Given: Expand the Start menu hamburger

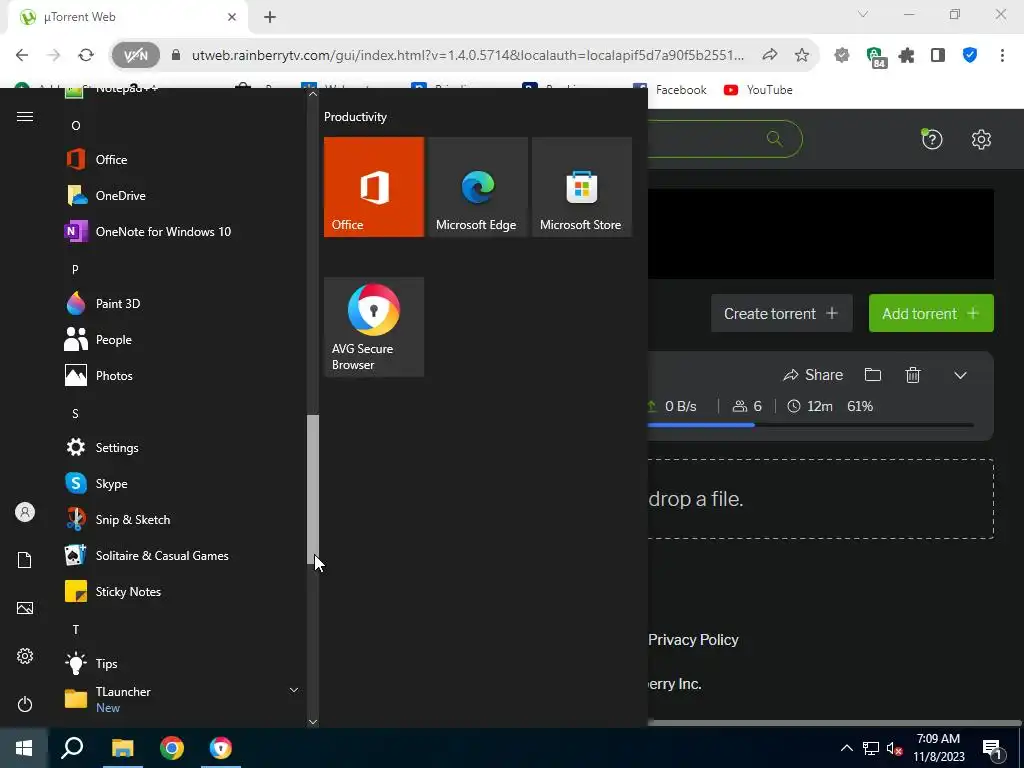Looking at the screenshot, I should tap(25, 116).
